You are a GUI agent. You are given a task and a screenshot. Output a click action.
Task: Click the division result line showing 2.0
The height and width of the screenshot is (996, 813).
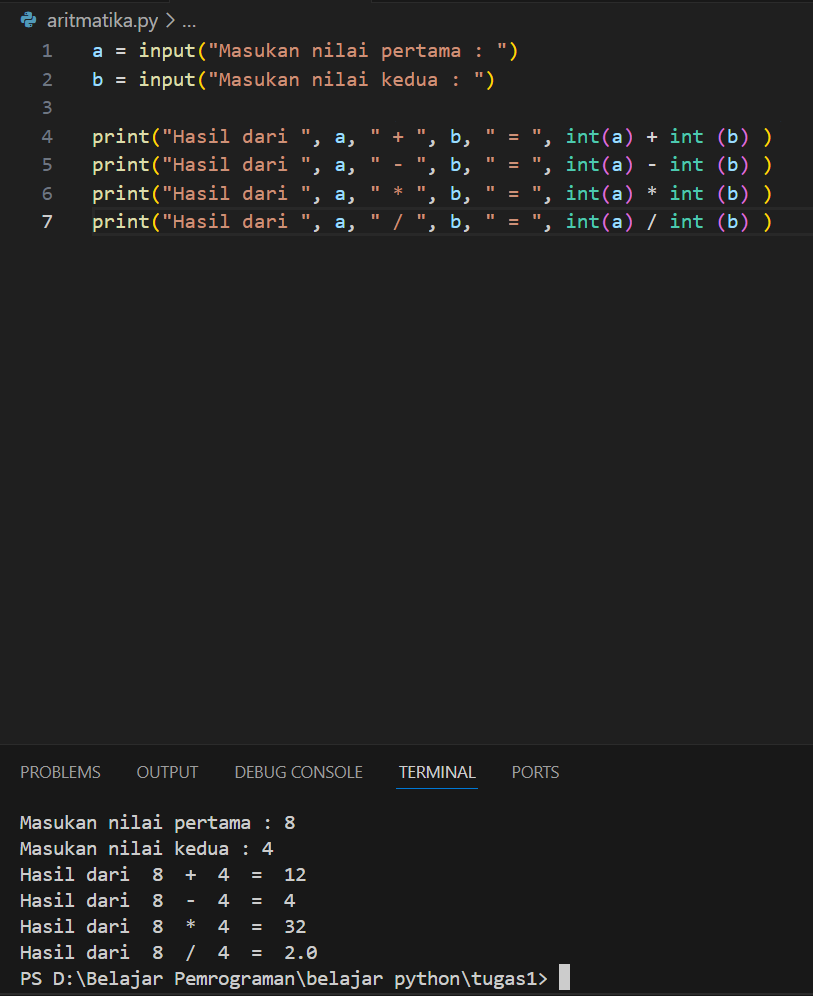[x=160, y=952]
